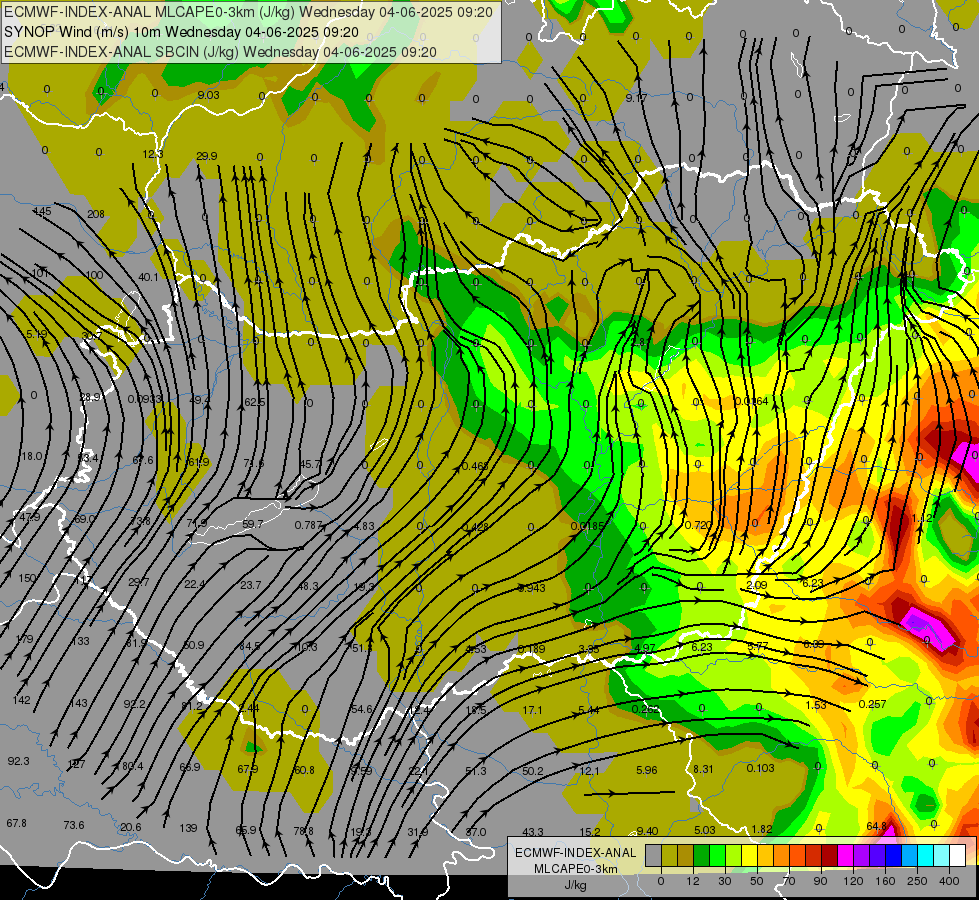The image size is (979, 900).
Task: Click the map value 0.943
Action: click(x=532, y=588)
